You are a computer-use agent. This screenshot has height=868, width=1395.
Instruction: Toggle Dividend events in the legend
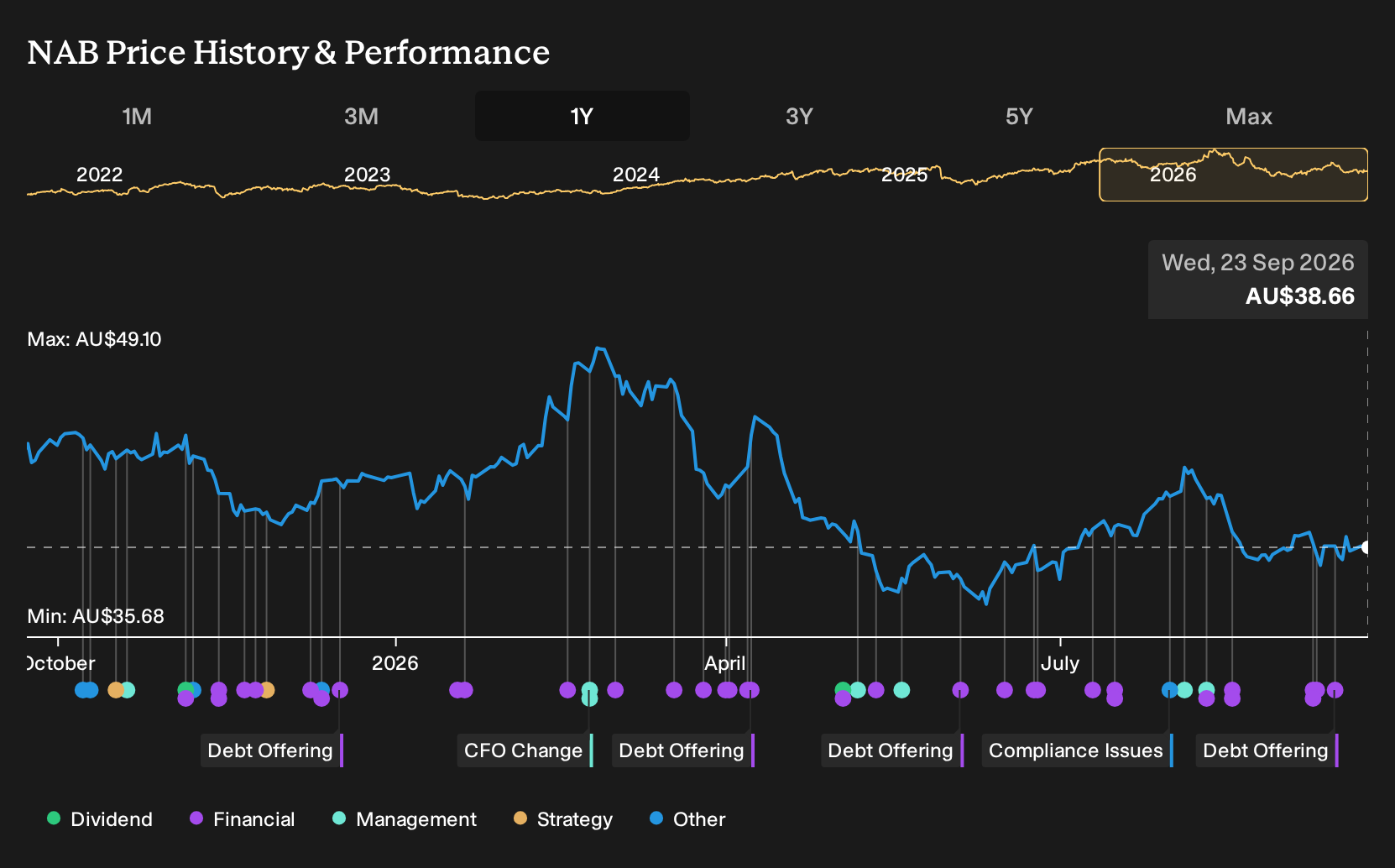pos(100,819)
